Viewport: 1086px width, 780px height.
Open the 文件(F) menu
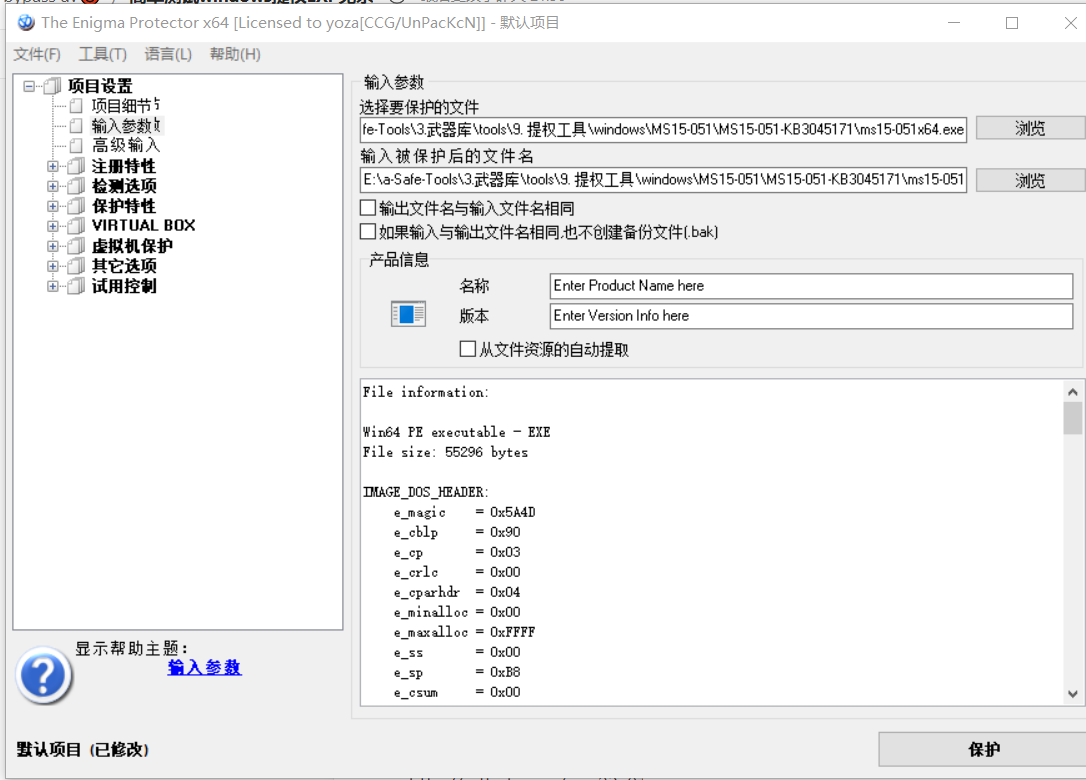[x=37, y=54]
